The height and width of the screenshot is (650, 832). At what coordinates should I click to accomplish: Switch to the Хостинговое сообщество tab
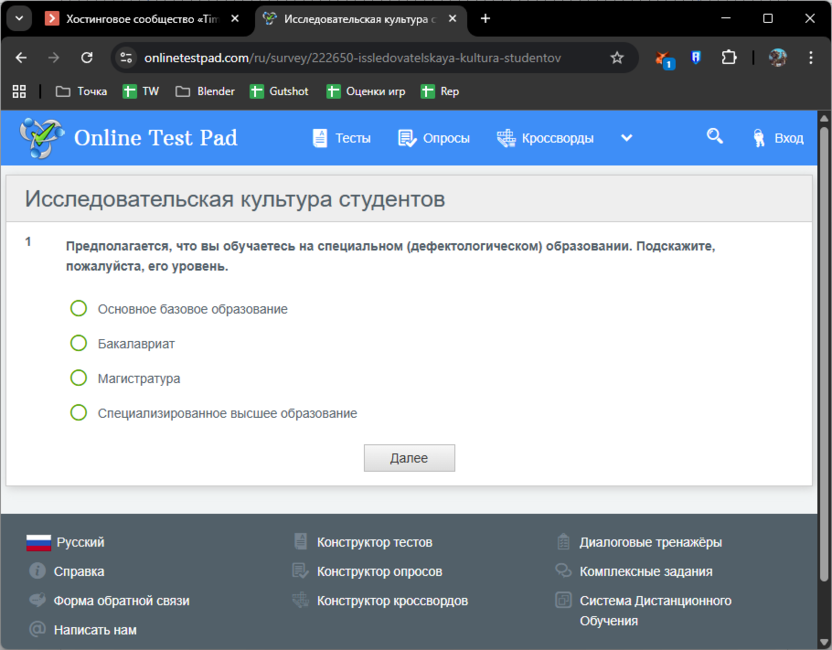pos(140,17)
